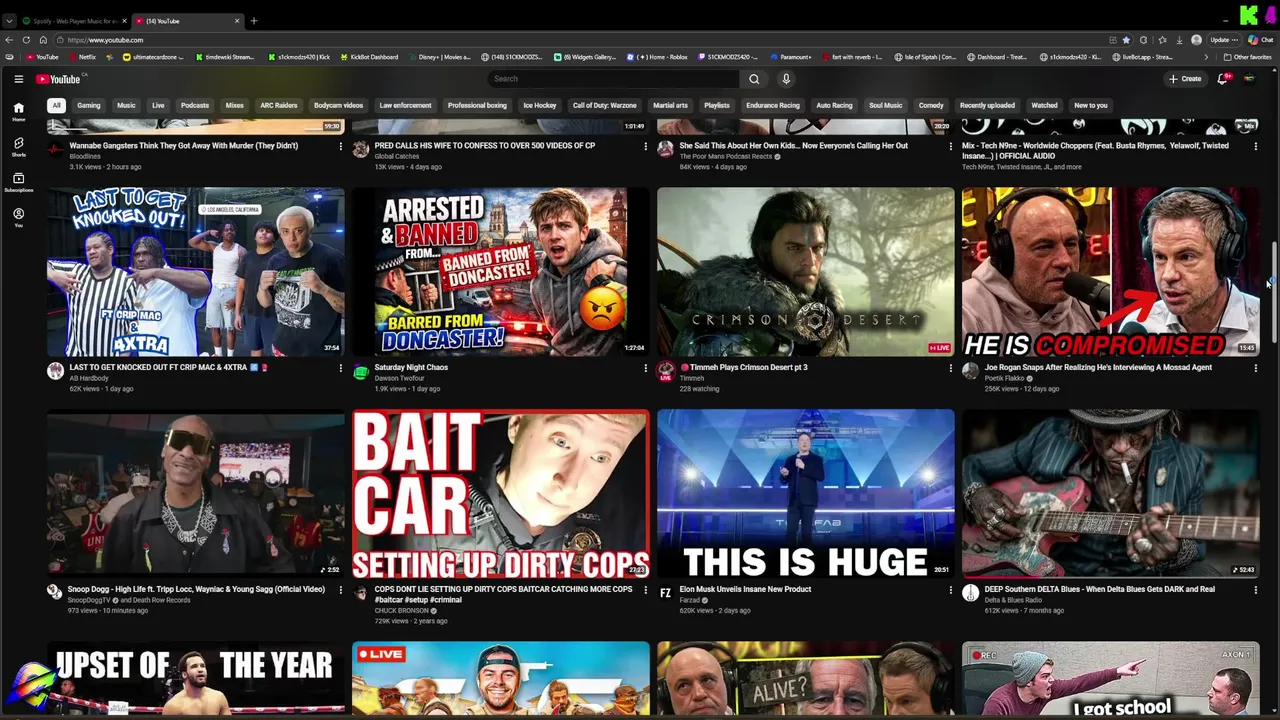Open channel link Dawson Twofour
The height and width of the screenshot is (720, 1280).
[400, 378]
